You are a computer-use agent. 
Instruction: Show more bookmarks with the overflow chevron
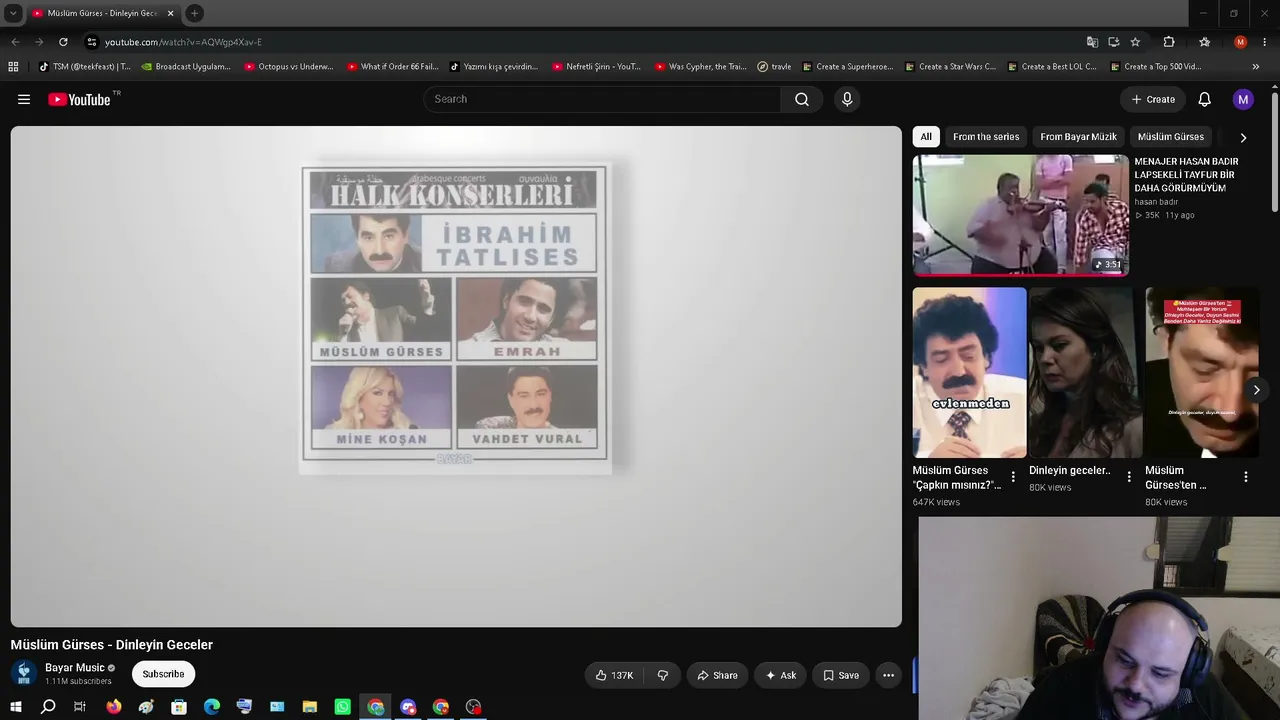[x=1256, y=67]
